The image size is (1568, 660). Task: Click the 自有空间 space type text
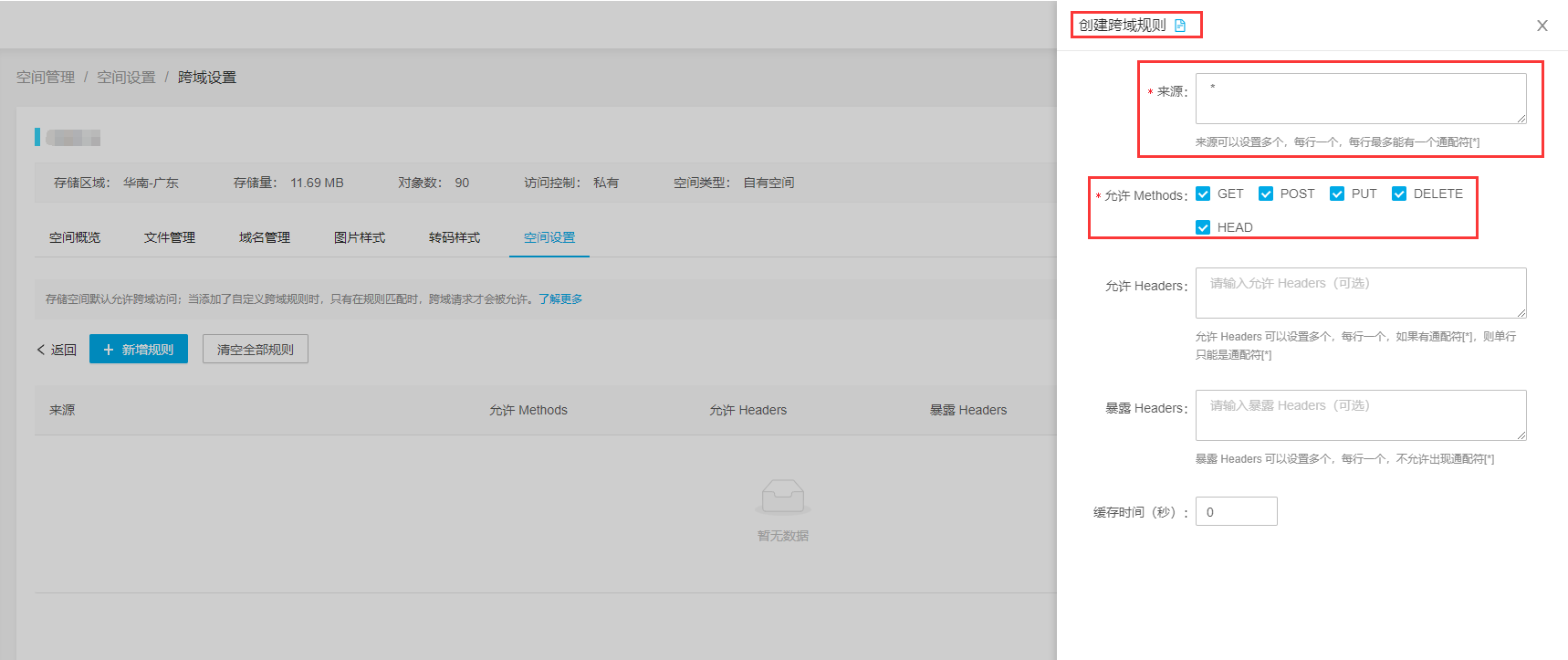pos(768,183)
